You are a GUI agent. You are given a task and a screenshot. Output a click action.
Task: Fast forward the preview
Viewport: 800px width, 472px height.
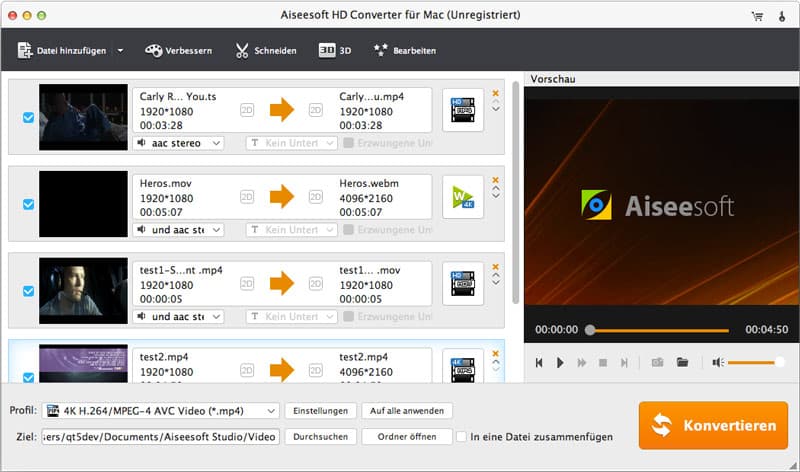click(582, 362)
